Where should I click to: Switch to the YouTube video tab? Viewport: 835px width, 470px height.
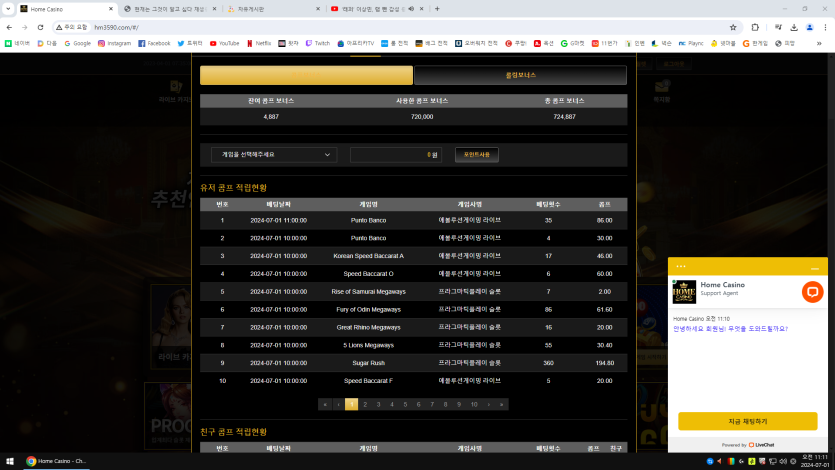[376, 9]
